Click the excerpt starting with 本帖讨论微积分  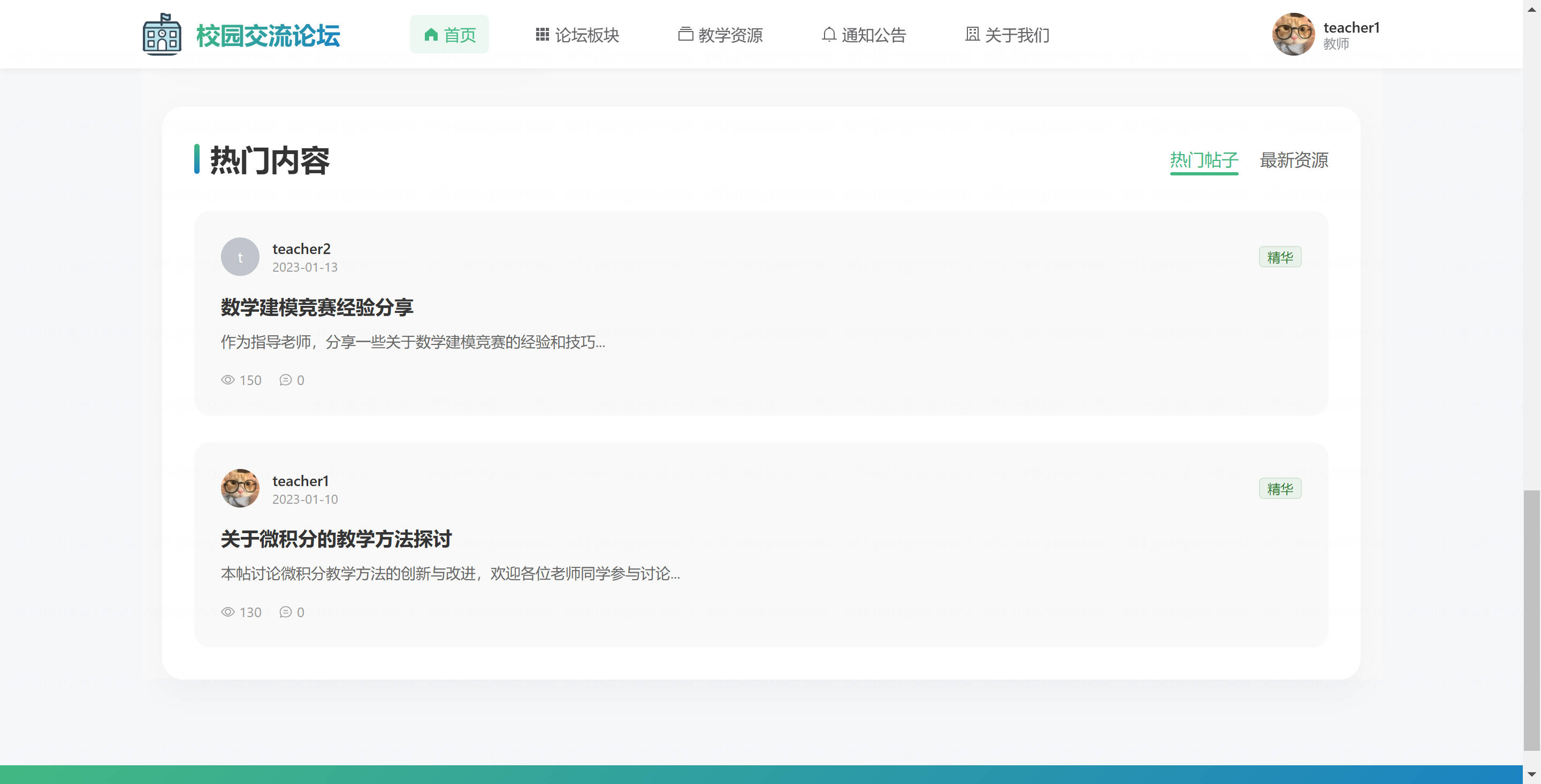coord(450,574)
